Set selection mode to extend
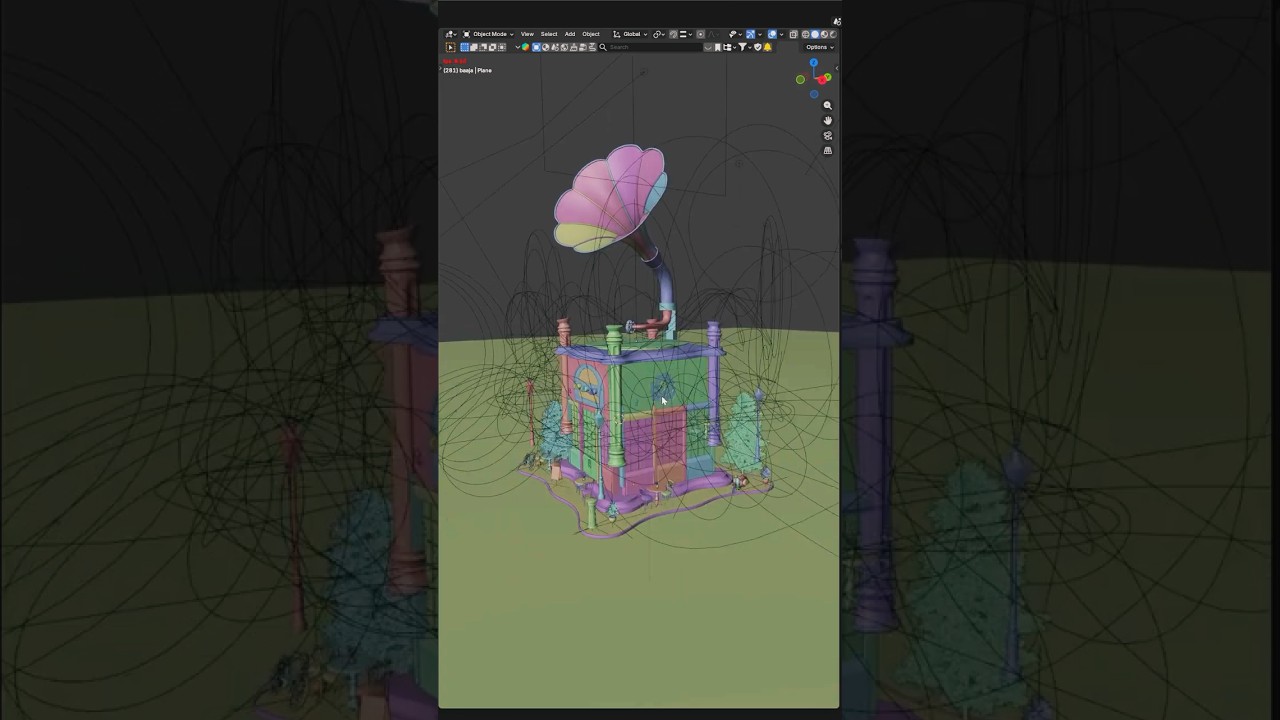This screenshot has height=720, width=1280. click(x=474, y=47)
